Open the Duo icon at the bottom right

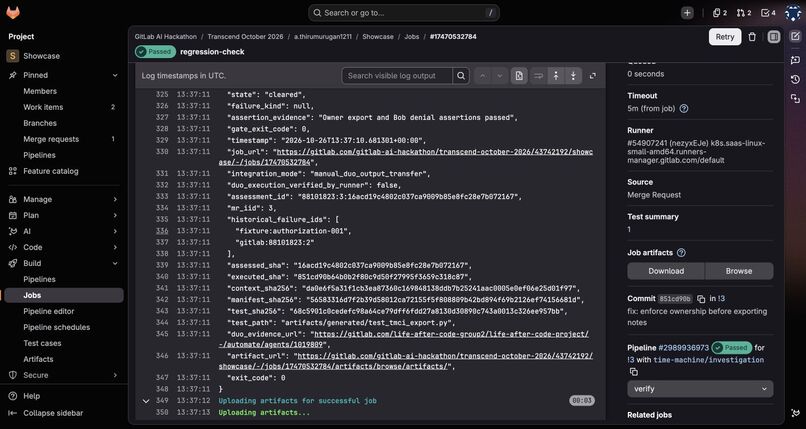pos(795,413)
